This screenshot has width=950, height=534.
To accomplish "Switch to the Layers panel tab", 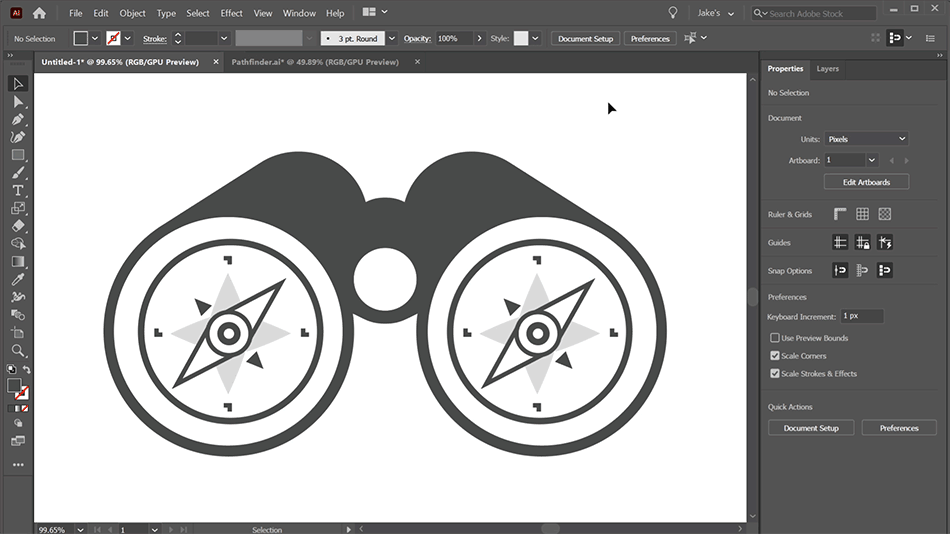I will point(827,68).
